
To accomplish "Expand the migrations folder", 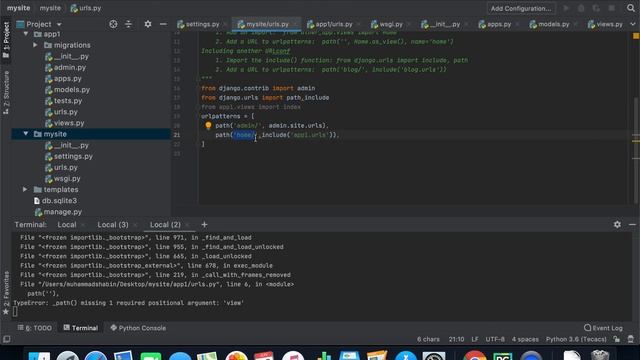I will [x=36, y=45].
